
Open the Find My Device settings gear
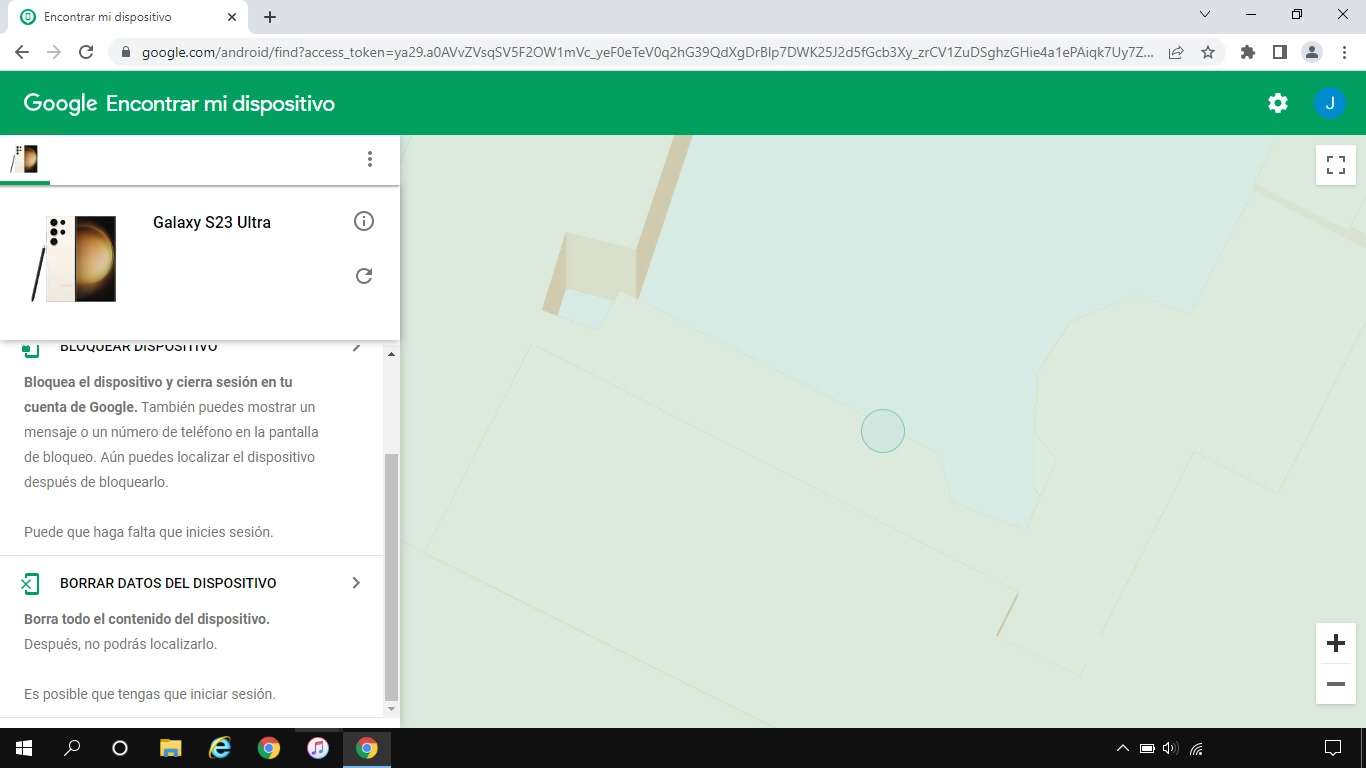pyautogui.click(x=1277, y=103)
